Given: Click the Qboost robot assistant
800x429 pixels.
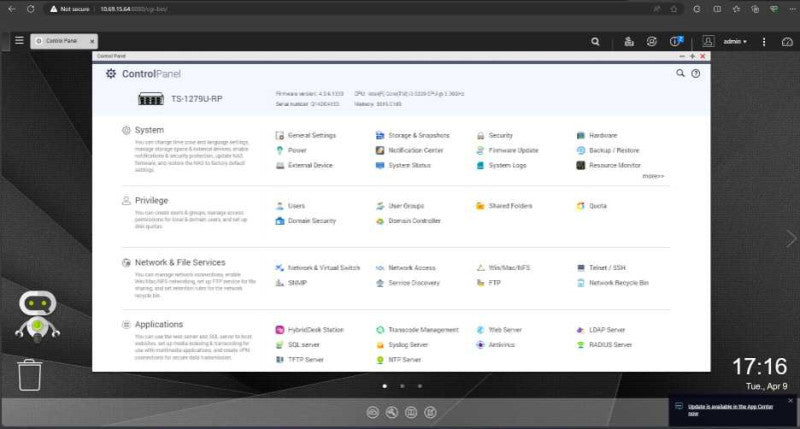Looking at the screenshot, I should click(x=37, y=315).
